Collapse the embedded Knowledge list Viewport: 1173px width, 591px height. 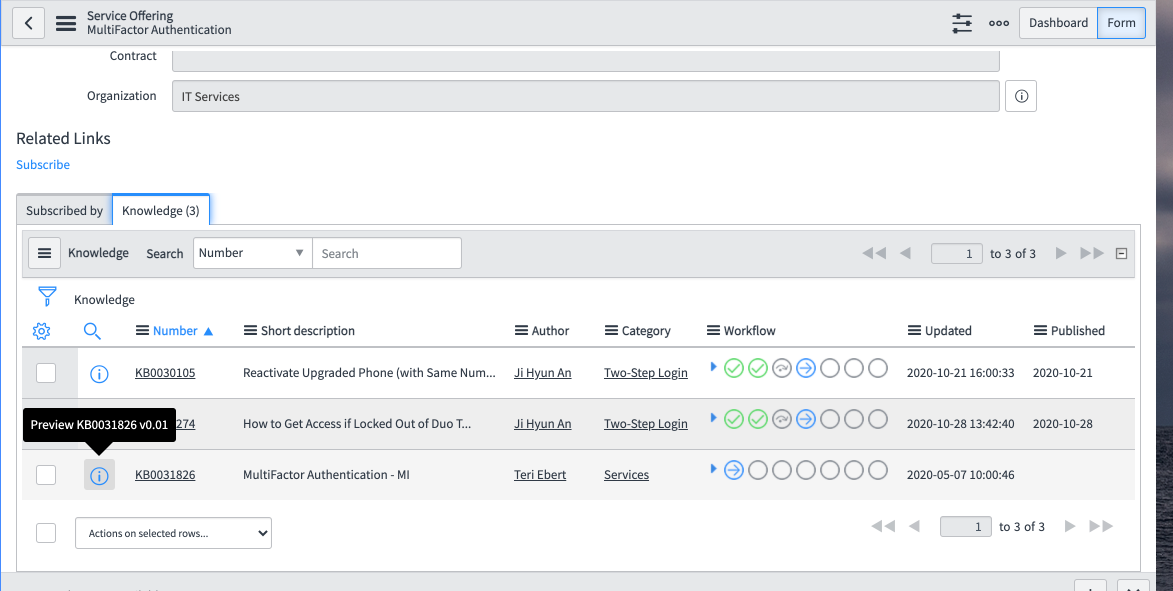[1120, 252]
